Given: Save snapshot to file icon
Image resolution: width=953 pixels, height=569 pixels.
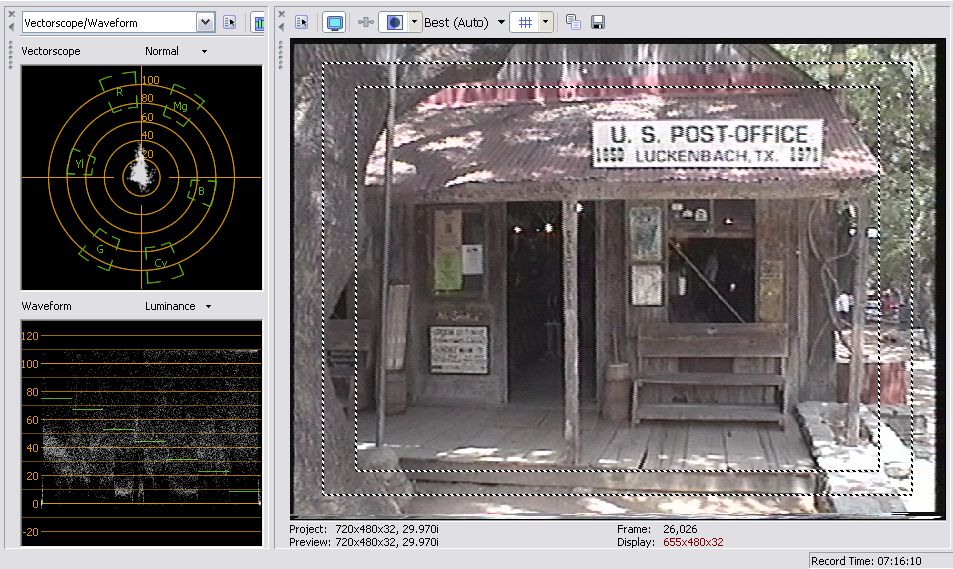Looking at the screenshot, I should [x=598, y=23].
